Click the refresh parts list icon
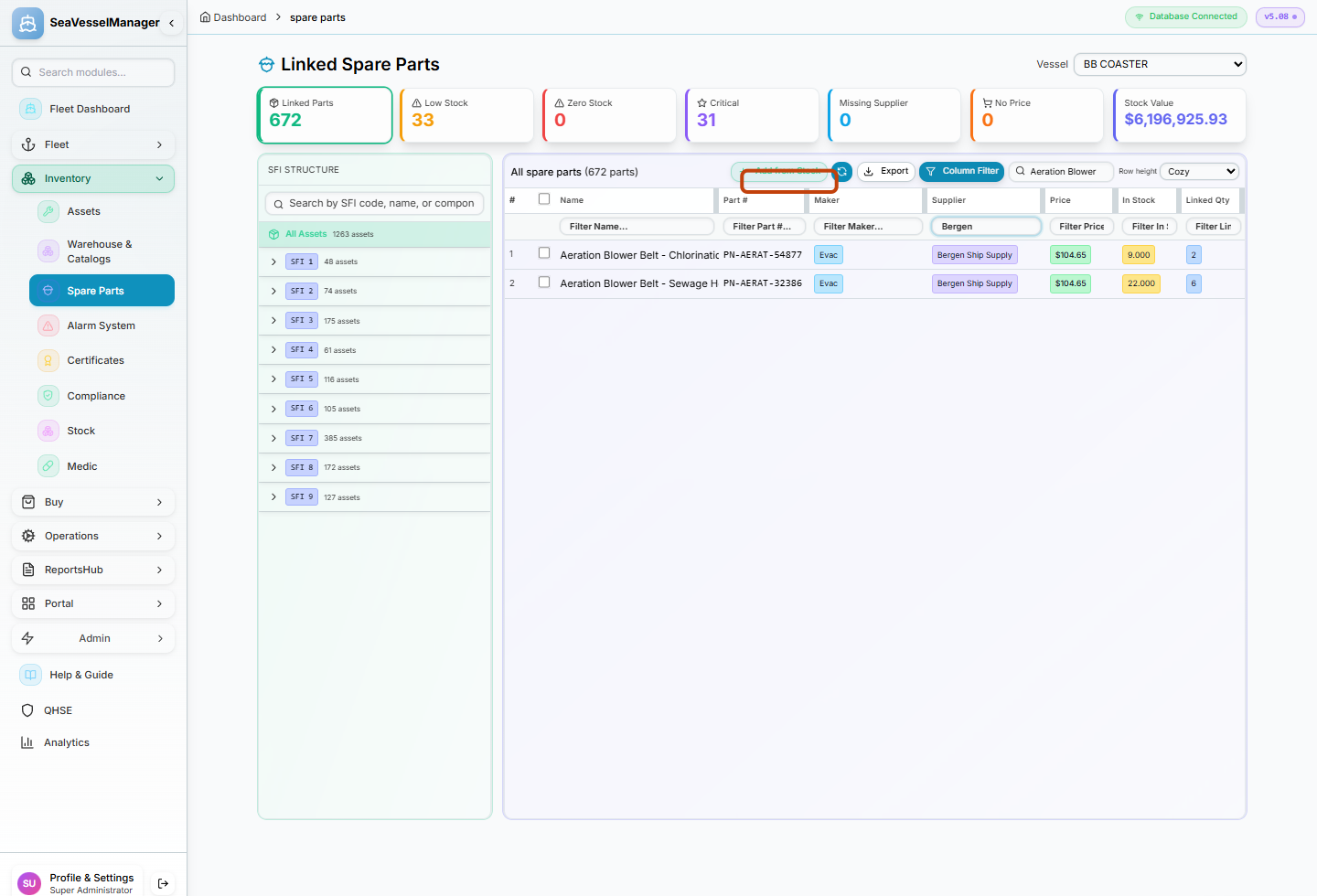1317x896 pixels. tap(842, 171)
